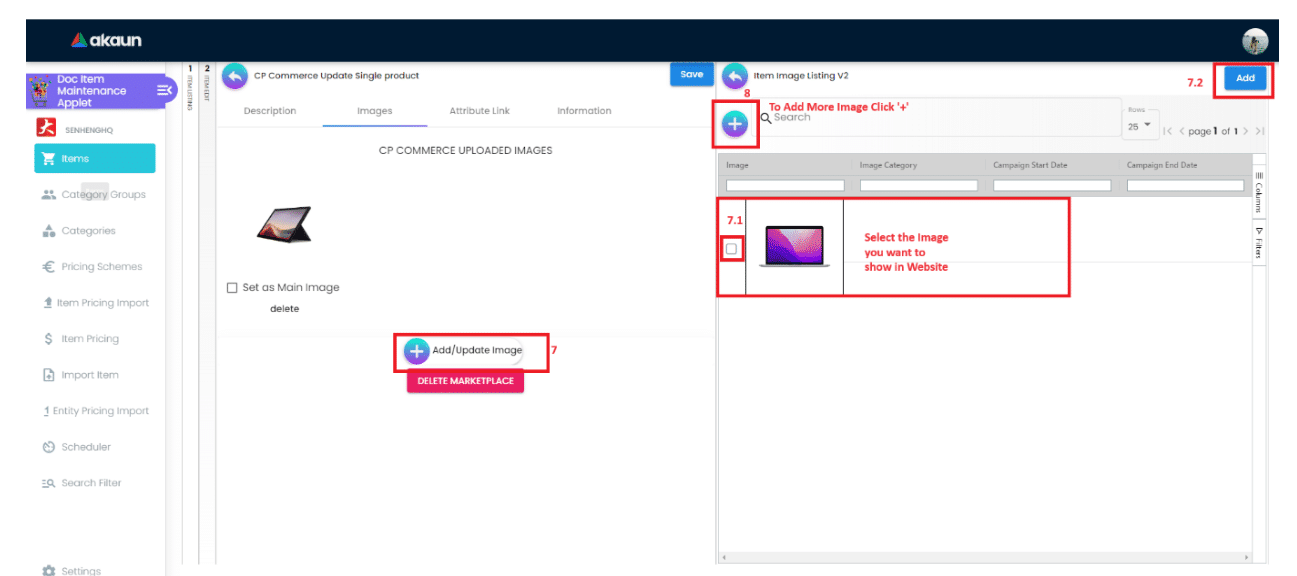This screenshot has height=576, width=1297.
Task: Collapse sidebar using the menu toggle icon
Action: point(165,91)
